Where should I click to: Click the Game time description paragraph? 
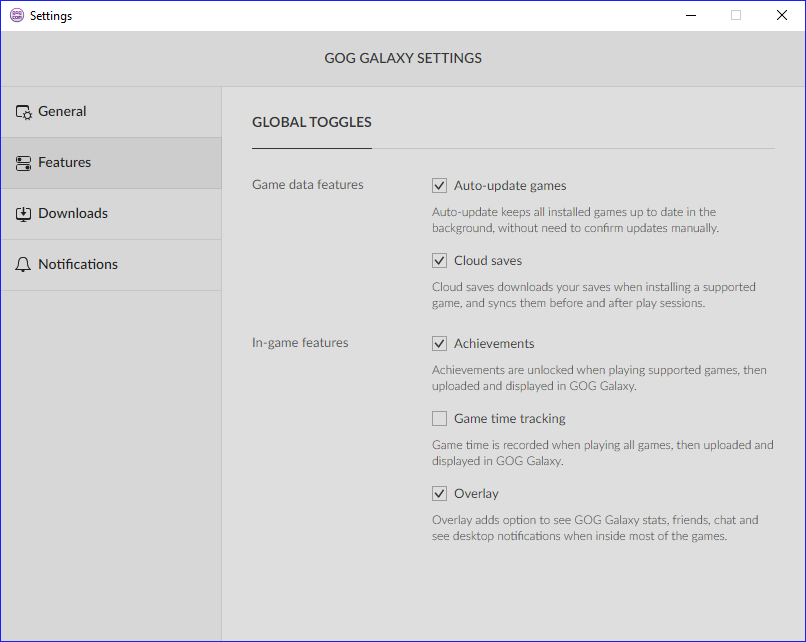pyautogui.click(x=602, y=453)
